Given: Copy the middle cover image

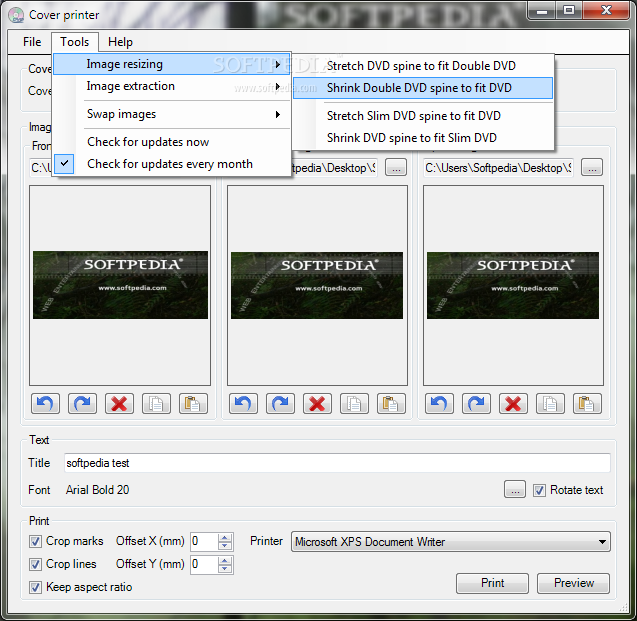Looking at the screenshot, I should pos(354,403).
